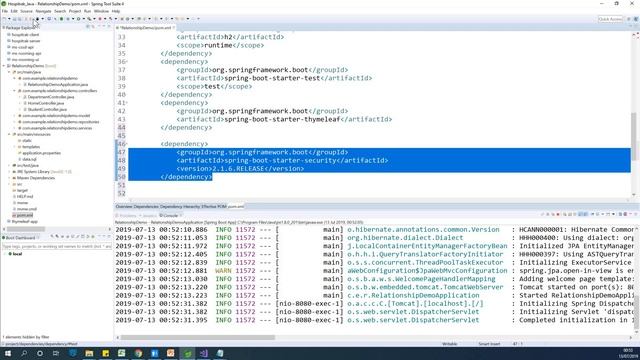Select the templates folder

pyautogui.click(x=31, y=147)
